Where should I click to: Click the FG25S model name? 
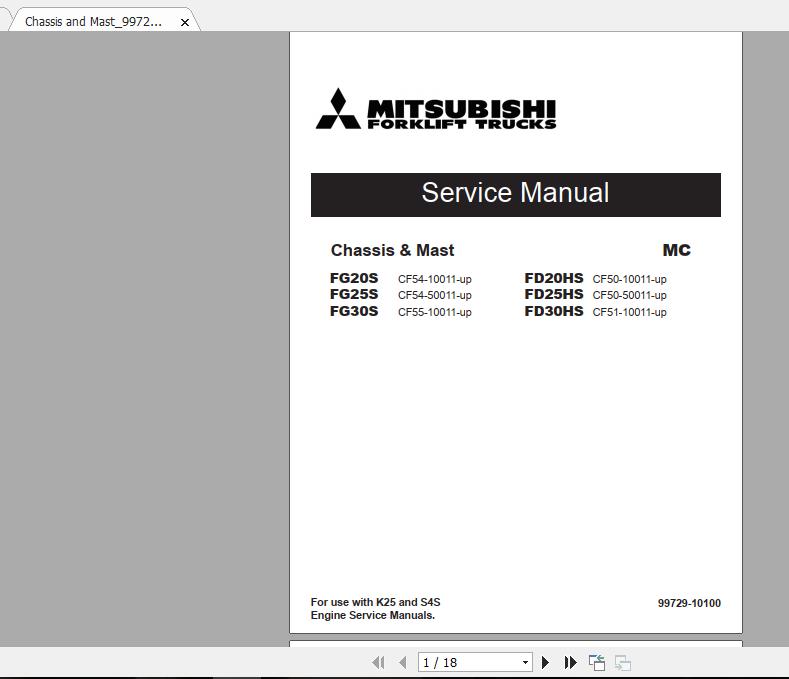click(x=354, y=294)
